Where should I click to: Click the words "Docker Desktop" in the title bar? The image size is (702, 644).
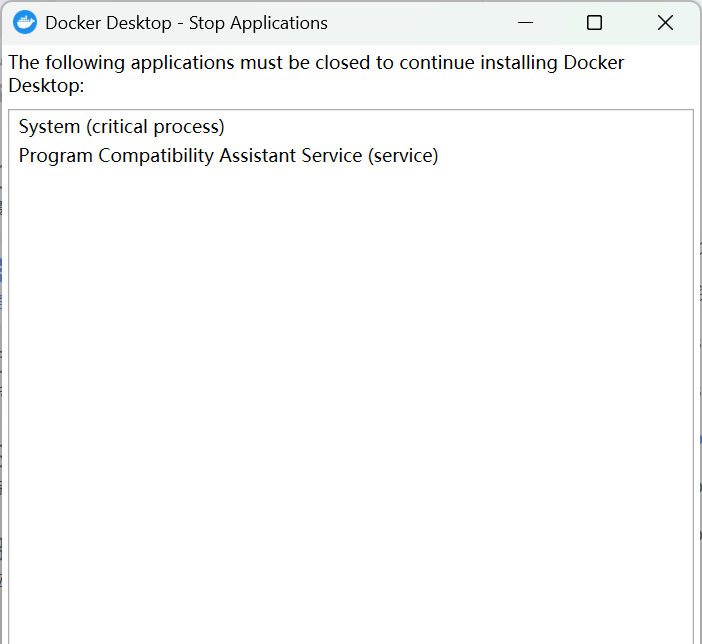108,23
